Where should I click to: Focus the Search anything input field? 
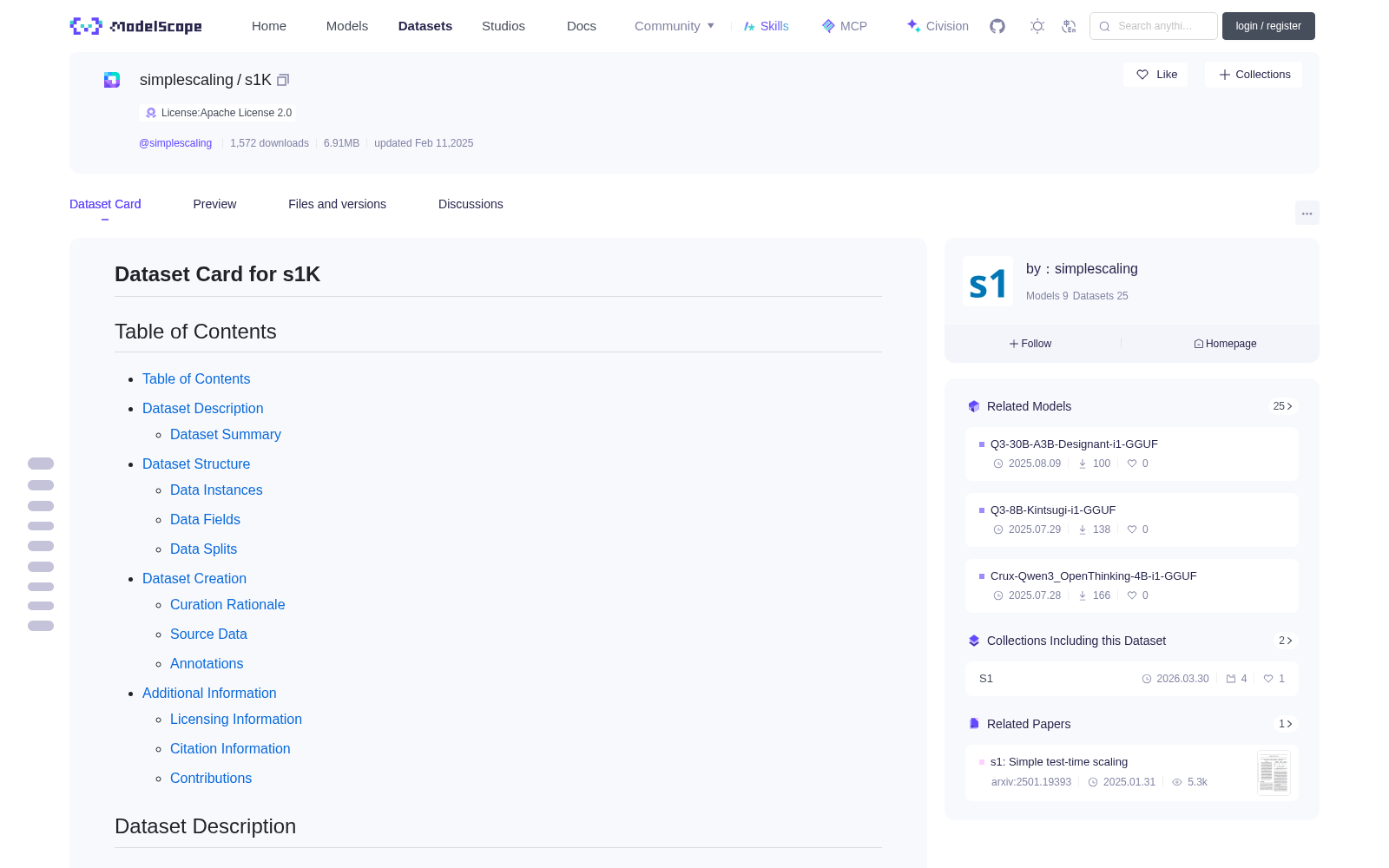point(1154,26)
